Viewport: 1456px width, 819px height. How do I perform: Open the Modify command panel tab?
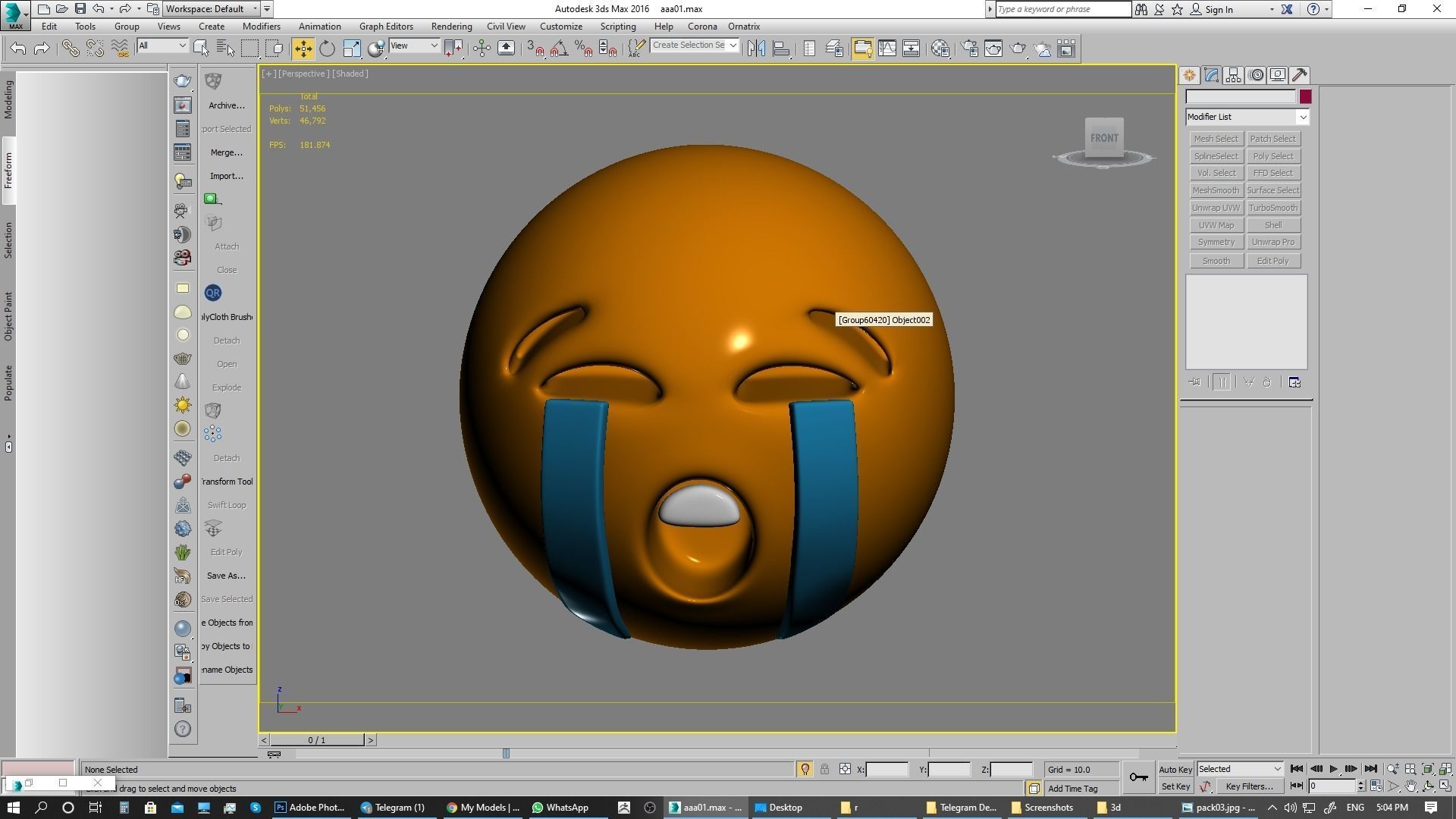coord(1211,75)
